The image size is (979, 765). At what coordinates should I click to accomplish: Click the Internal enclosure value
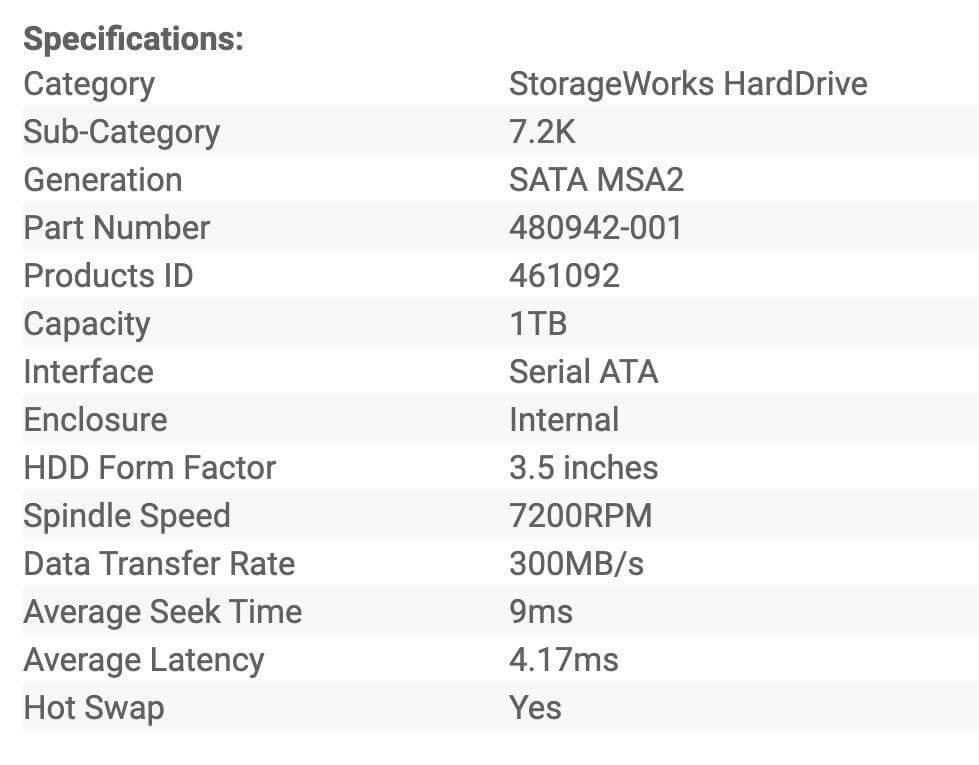tap(564, 420)
